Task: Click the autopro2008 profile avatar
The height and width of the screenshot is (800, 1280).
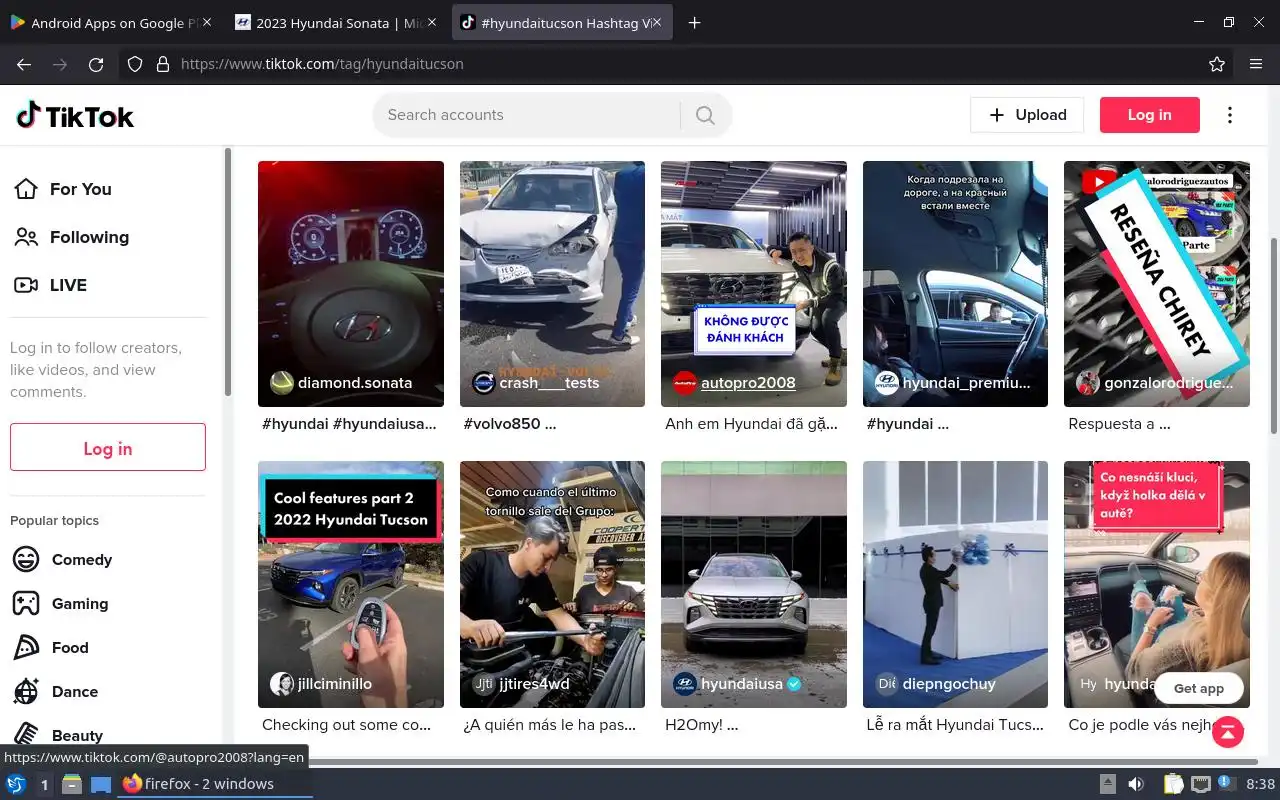Action: point(685,383)
